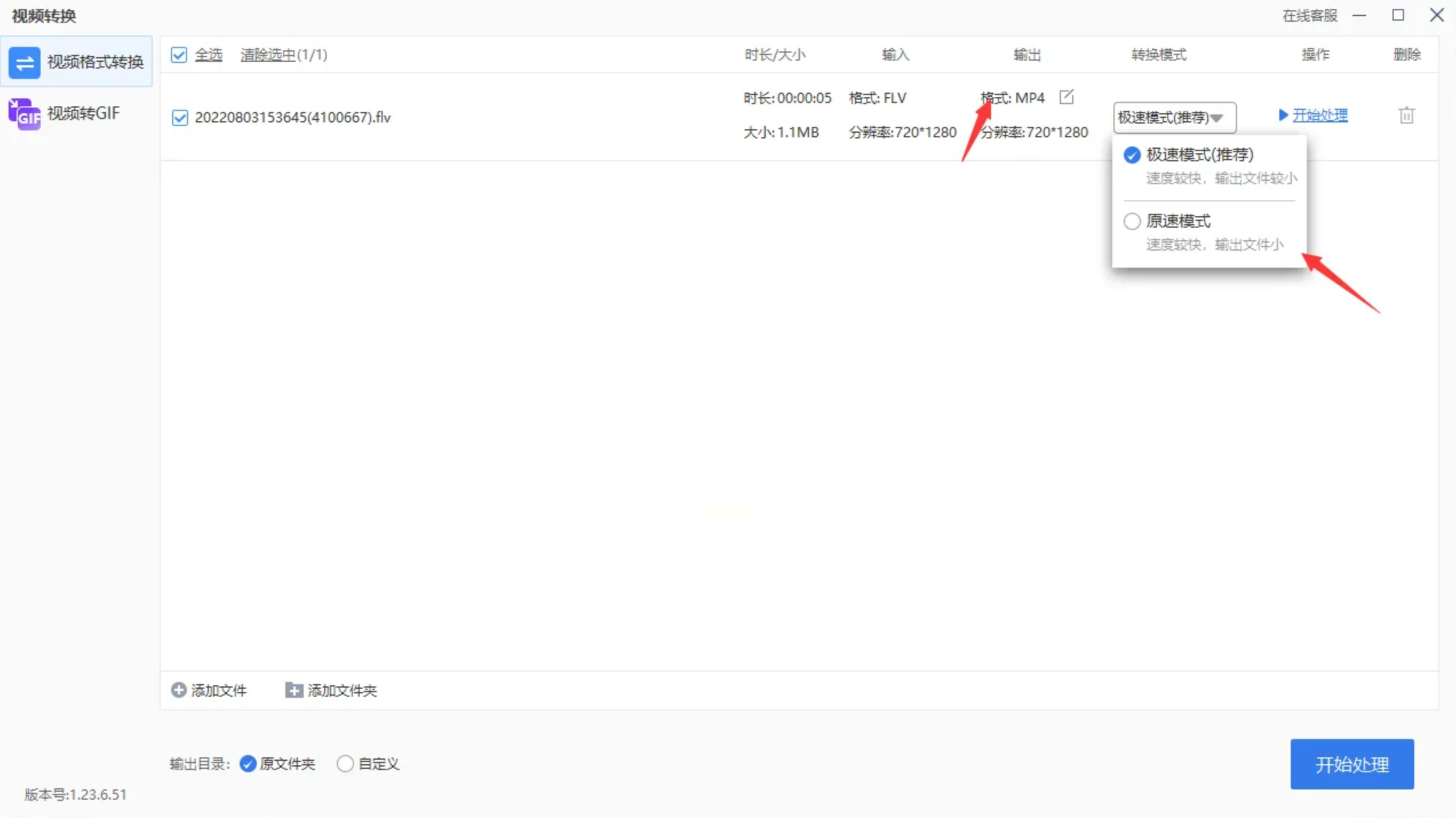Click the add folder icon
1456x818 pixels.
[x=293, y=690]
